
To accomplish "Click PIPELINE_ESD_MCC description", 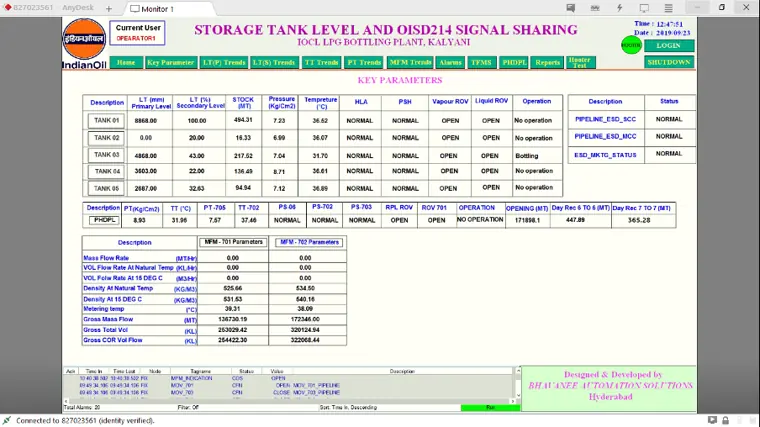I will 605,137.
